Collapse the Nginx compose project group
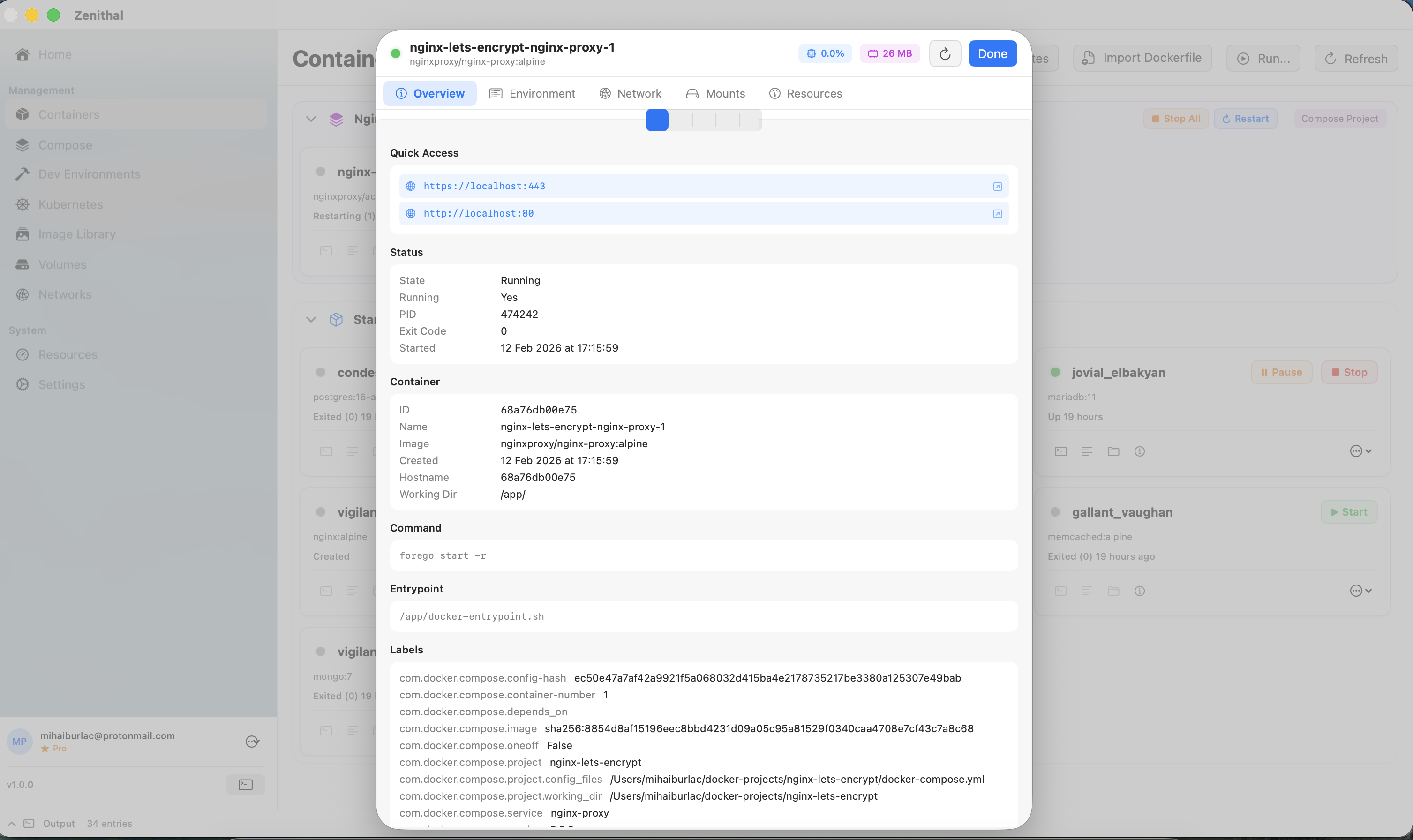 (311, 119)
